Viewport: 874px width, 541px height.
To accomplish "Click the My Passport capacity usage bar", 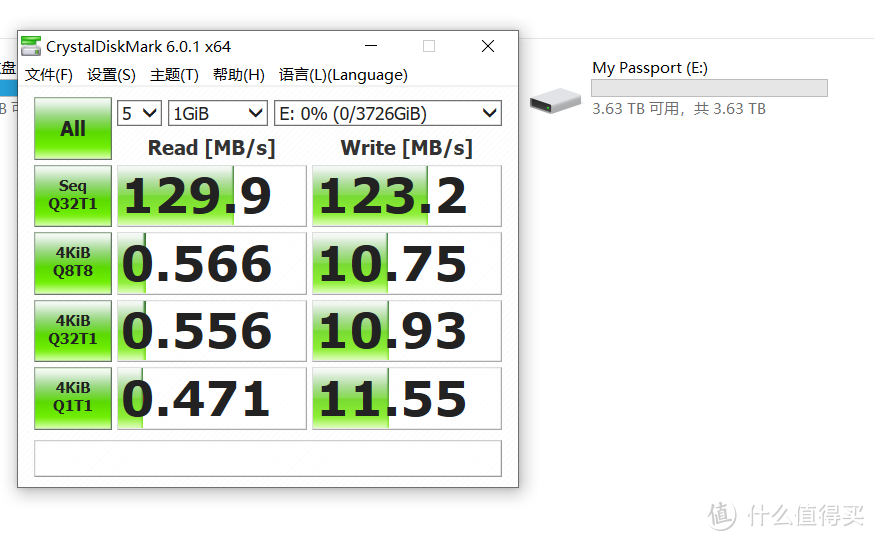I will (x=710, y=88).
